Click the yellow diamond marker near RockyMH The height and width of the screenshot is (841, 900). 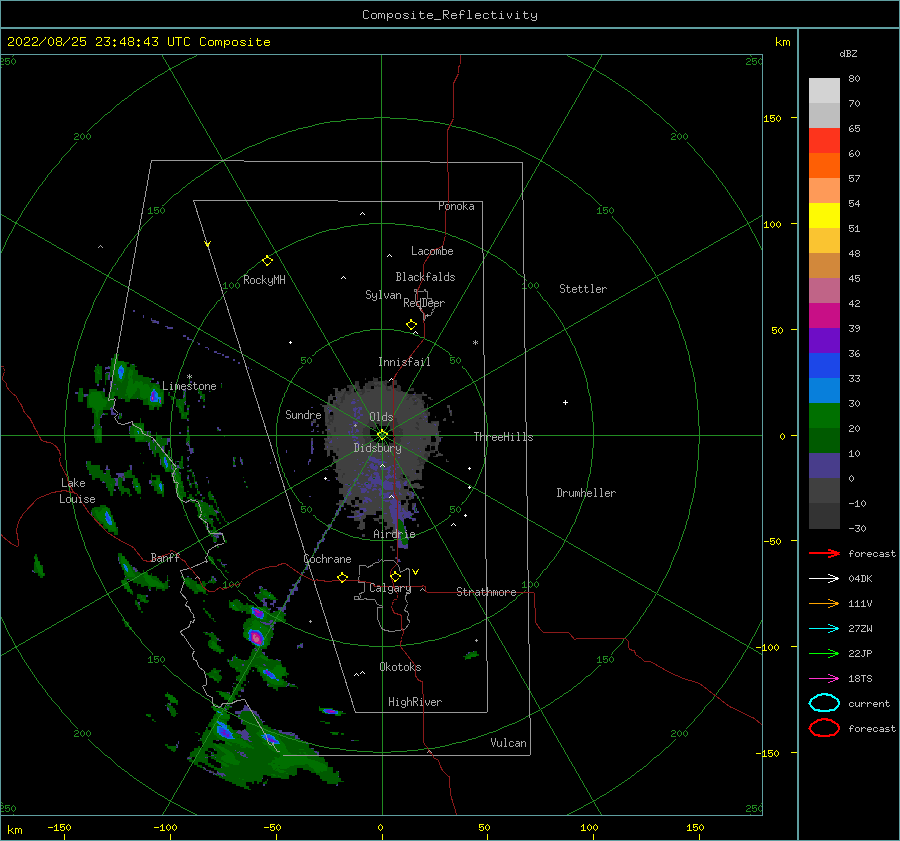point(267,261)
